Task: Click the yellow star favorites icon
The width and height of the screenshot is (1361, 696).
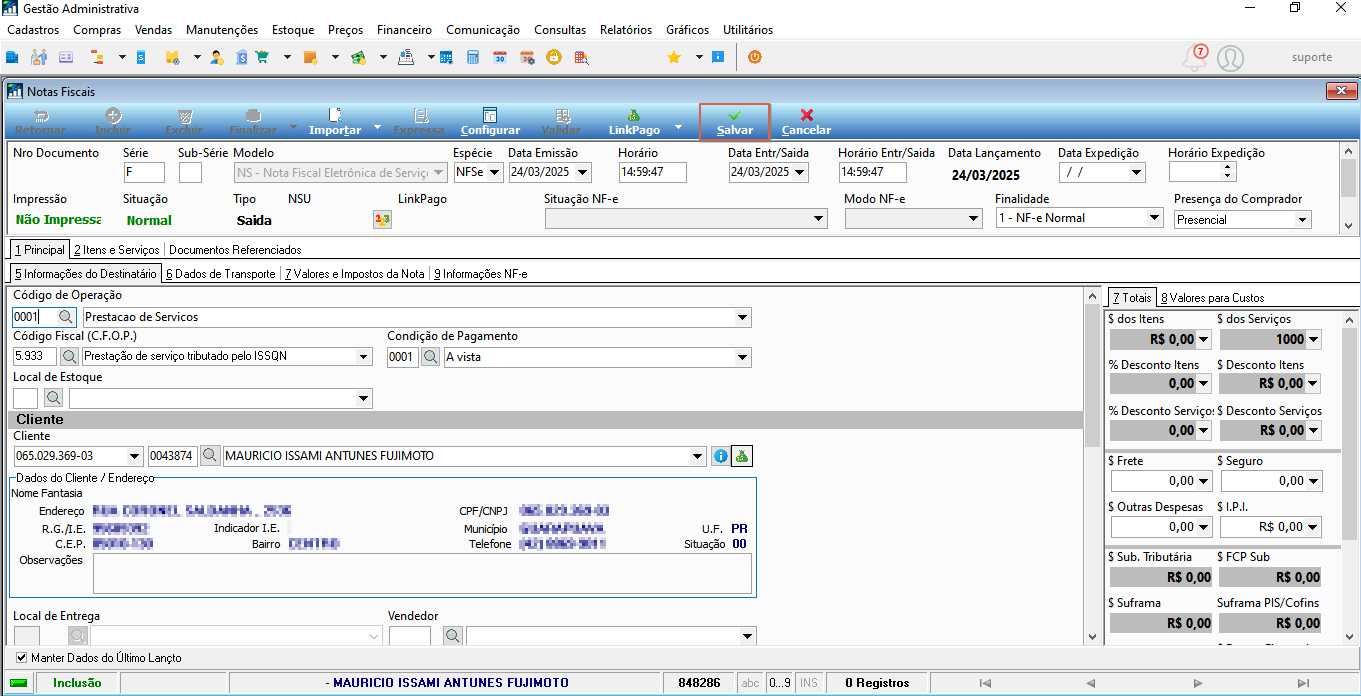Action: (674, 57)
